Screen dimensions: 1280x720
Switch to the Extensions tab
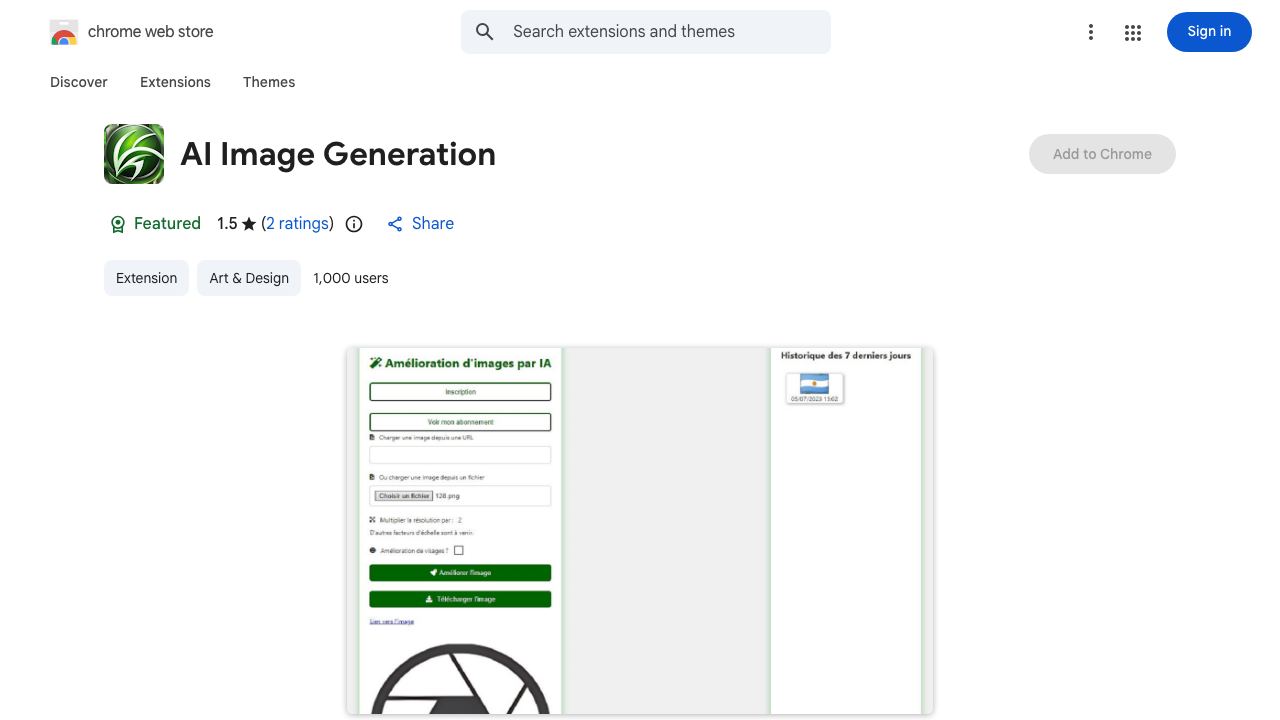[175, 82]
